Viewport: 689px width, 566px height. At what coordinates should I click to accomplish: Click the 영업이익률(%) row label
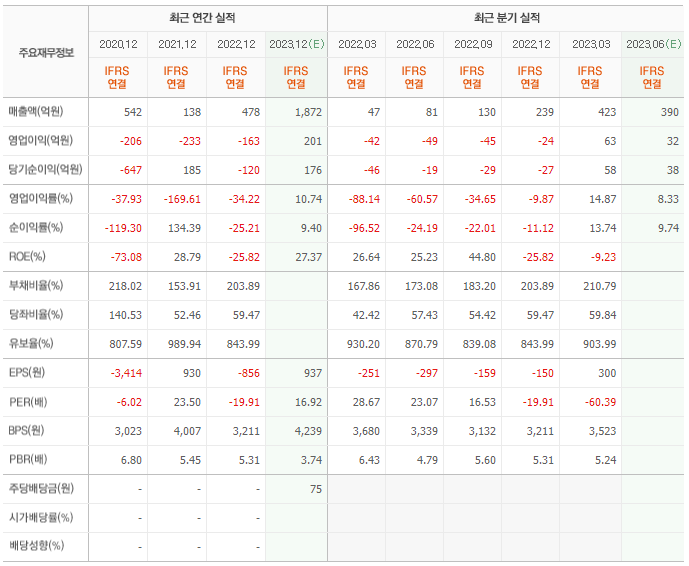click(41, 199)
